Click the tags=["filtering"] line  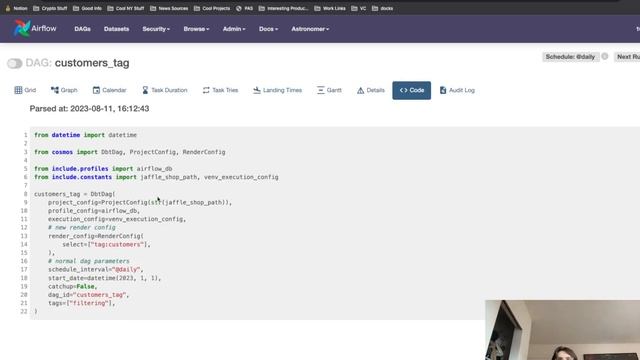pyautogui.click(x=82, y=303)
